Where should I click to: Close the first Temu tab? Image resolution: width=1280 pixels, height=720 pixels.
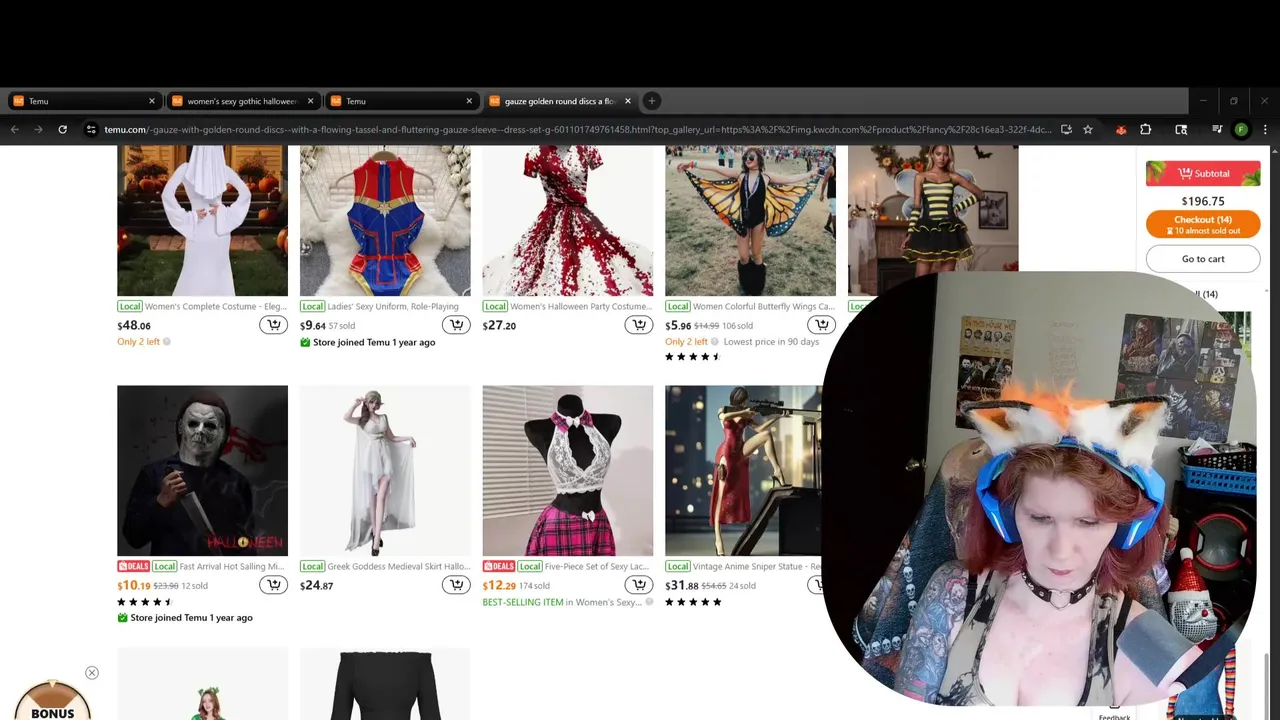[152, 101]
